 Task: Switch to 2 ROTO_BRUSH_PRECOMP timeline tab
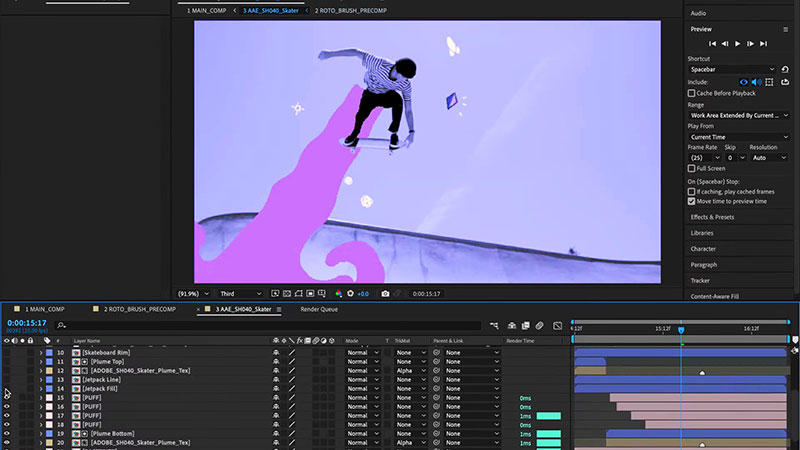140,309
